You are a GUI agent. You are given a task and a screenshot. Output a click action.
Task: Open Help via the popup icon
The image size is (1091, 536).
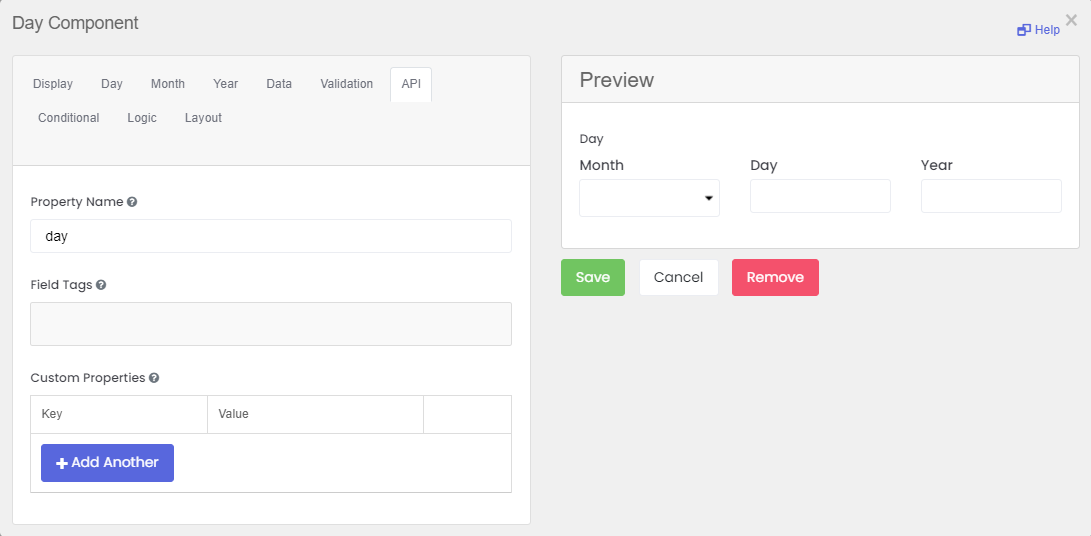(1024, 30)
